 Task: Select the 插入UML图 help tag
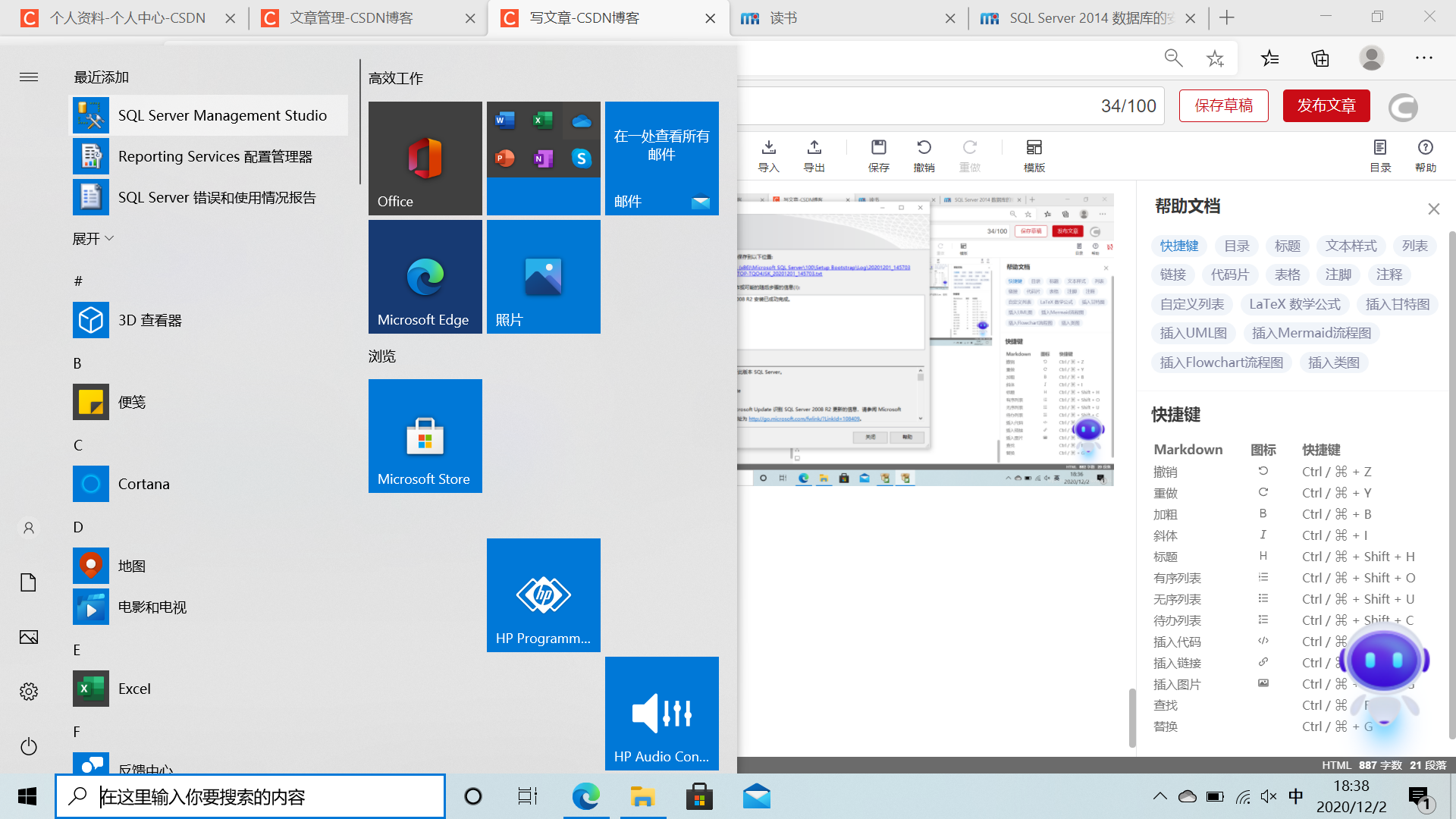point(1193,333)
